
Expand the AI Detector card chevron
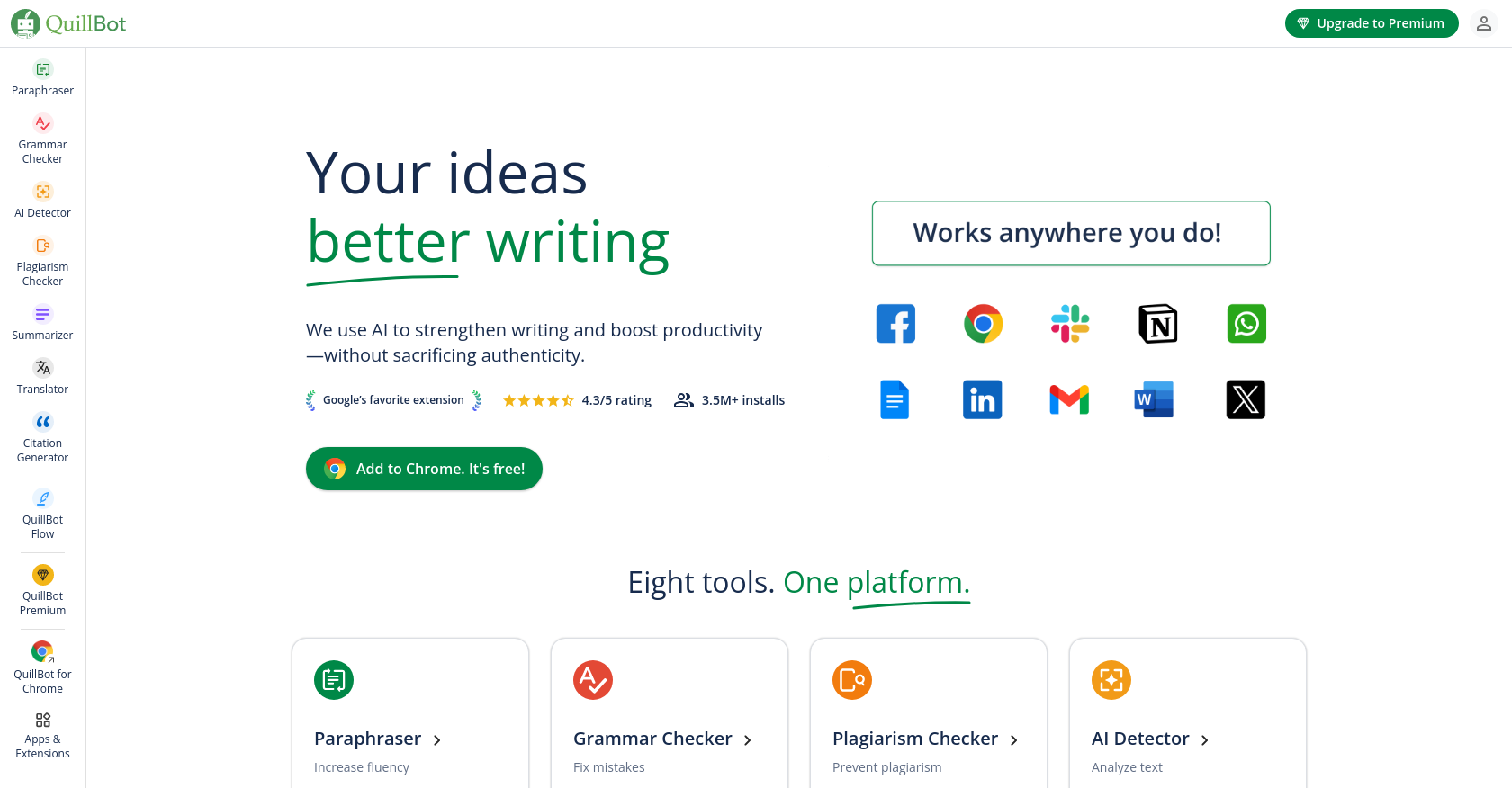[1205, 739]
